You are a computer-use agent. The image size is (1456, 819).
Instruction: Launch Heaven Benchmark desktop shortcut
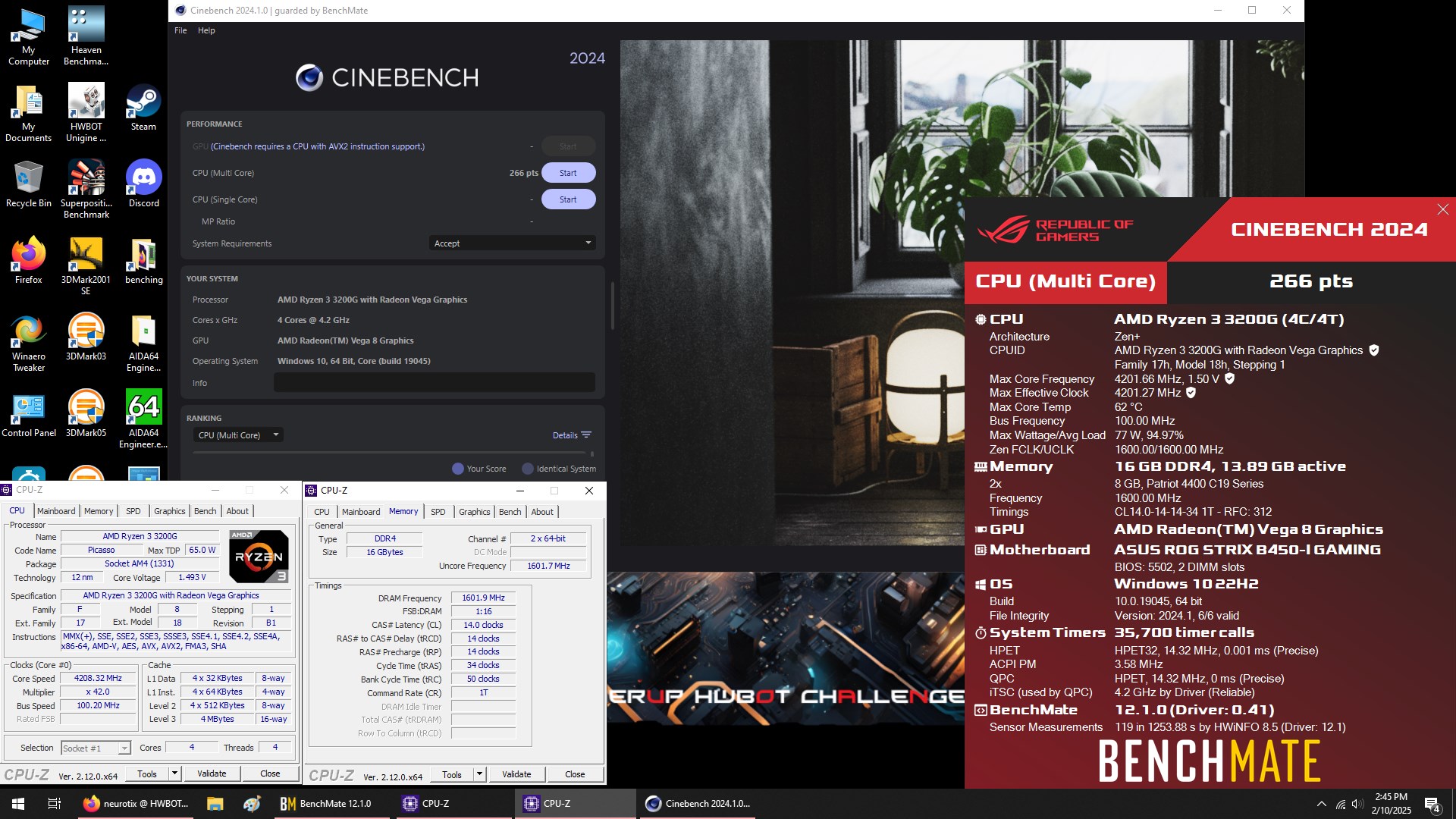coord(86,36)
